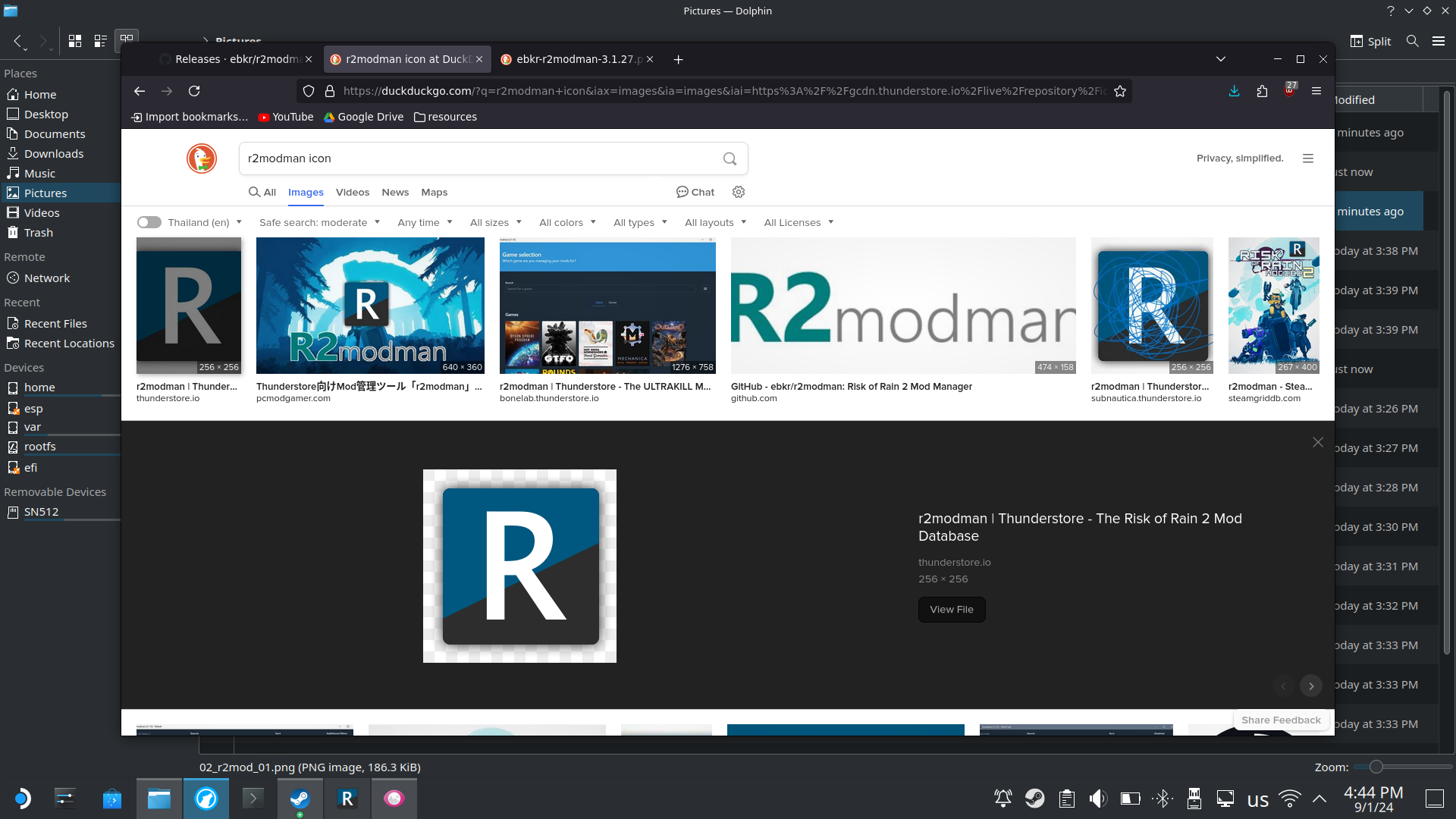Screen dimensions: 1456x819
Task: Open notifications bell in system tray
Action: click(1003, 799)
